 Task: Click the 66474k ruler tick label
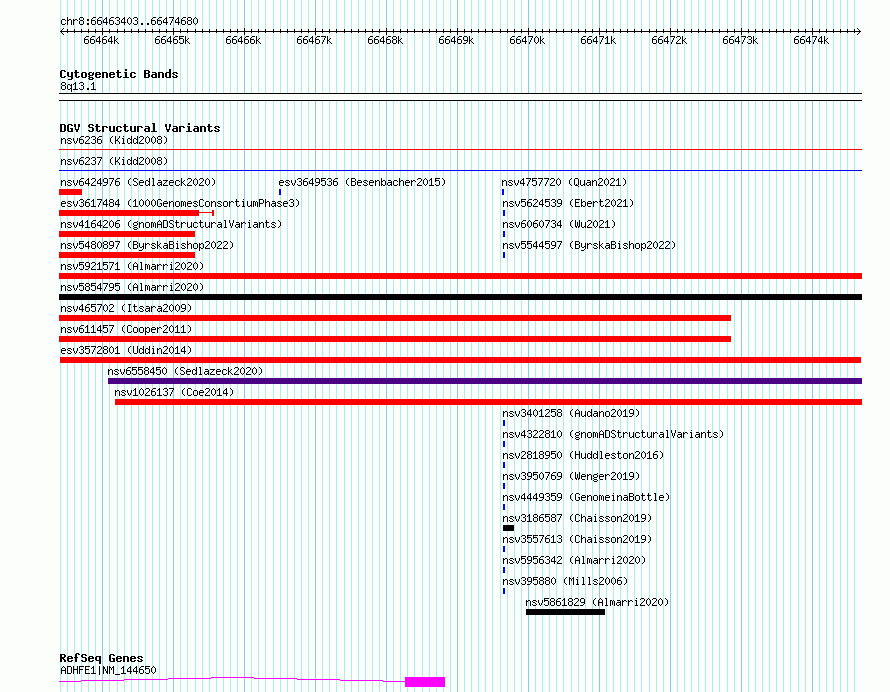811,40
